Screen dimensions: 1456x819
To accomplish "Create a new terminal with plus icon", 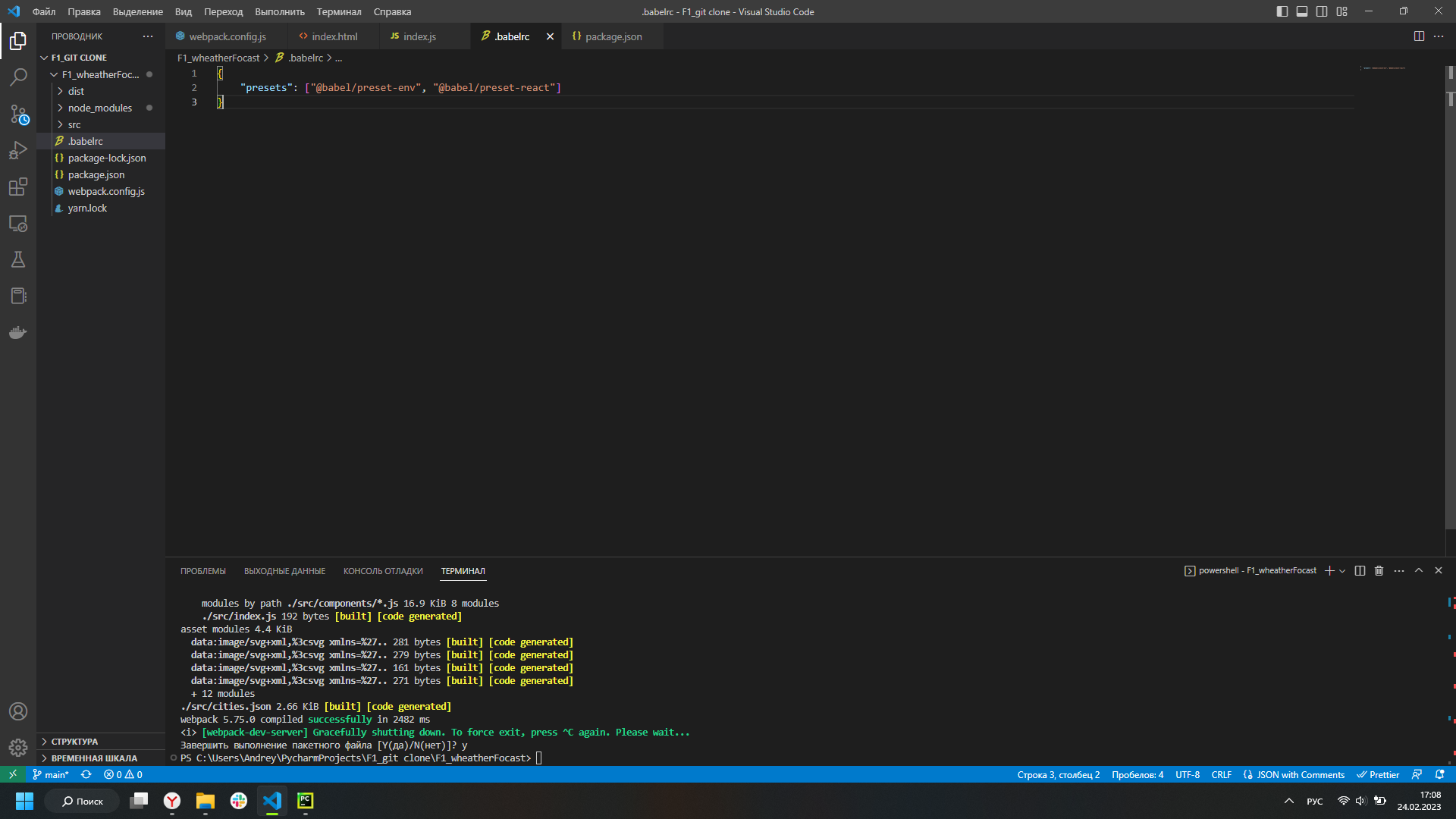I will coord(1329,571).
